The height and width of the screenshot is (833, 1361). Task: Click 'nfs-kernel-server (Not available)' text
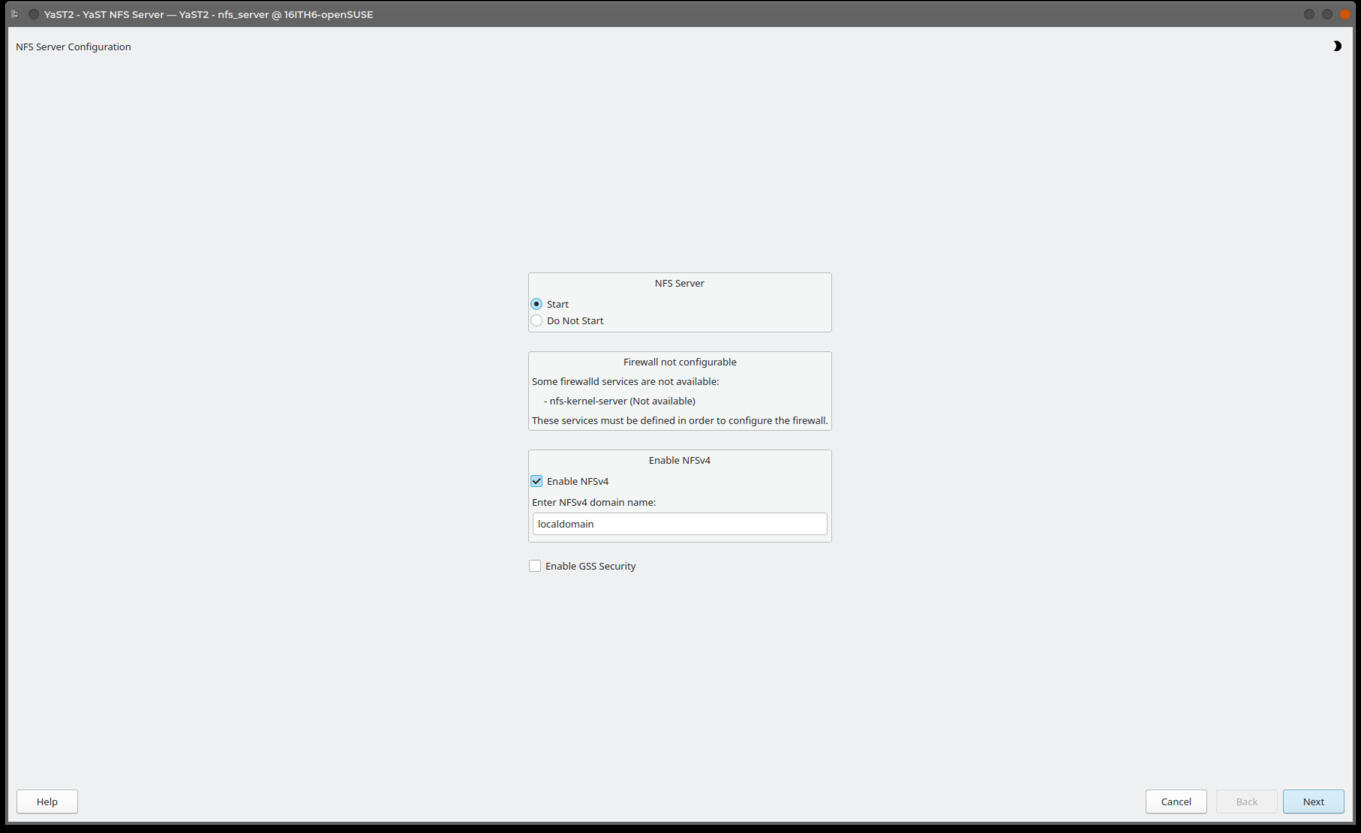click(x=622, y=401)
